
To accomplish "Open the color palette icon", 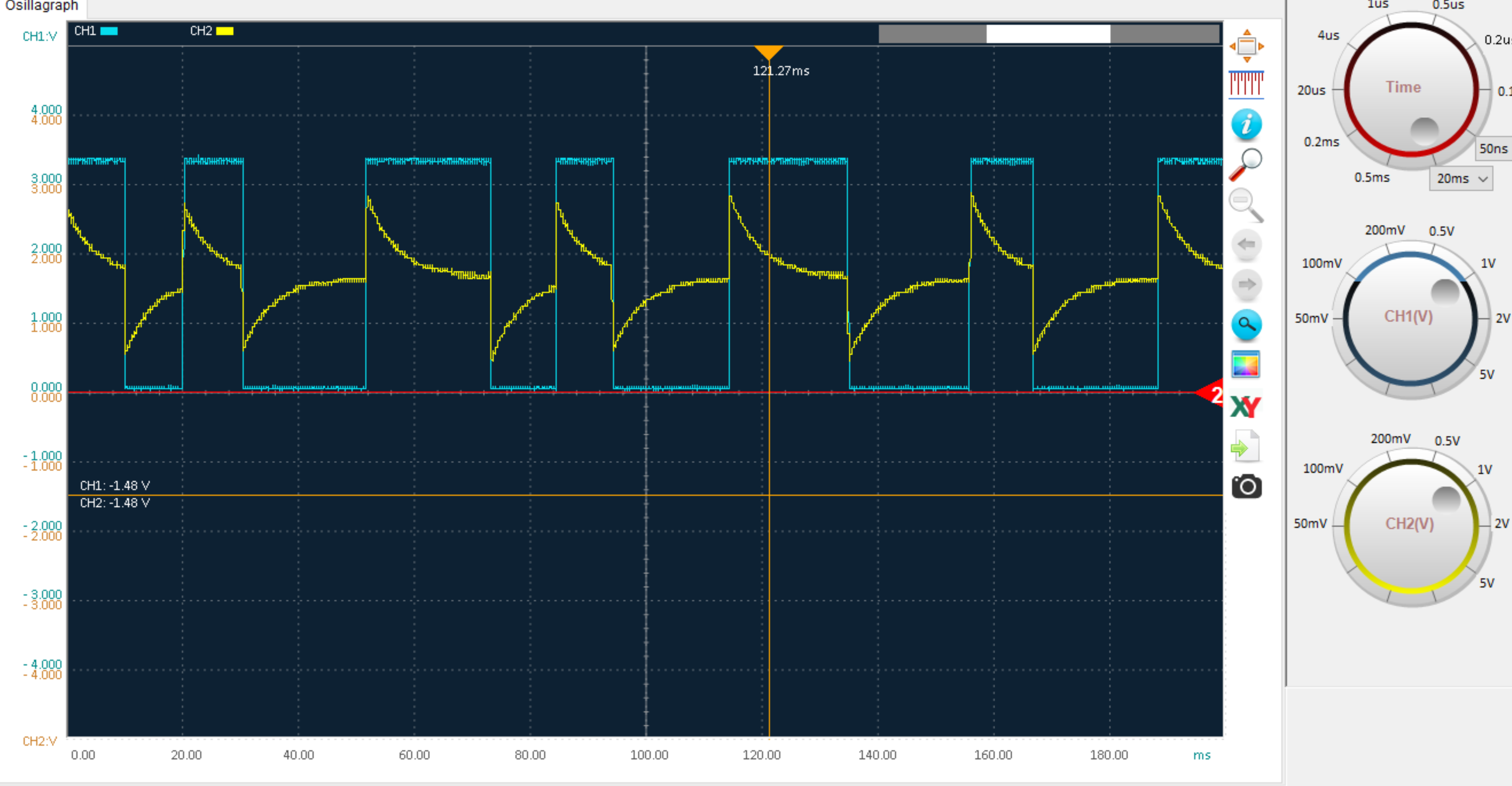I will point(1246,365).
